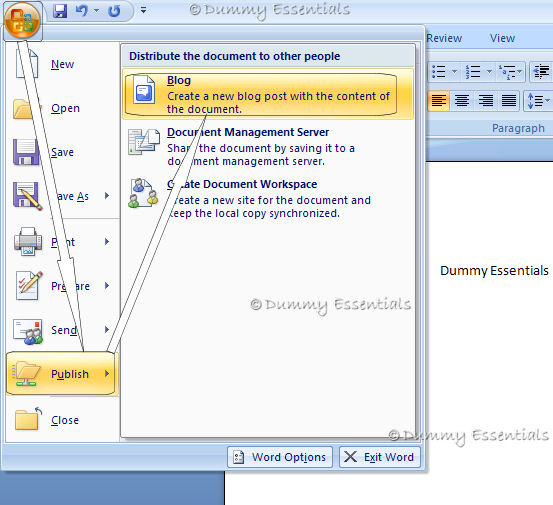Expand the Save As submenu arrow

pyautogui.click(x=107, y=196)
